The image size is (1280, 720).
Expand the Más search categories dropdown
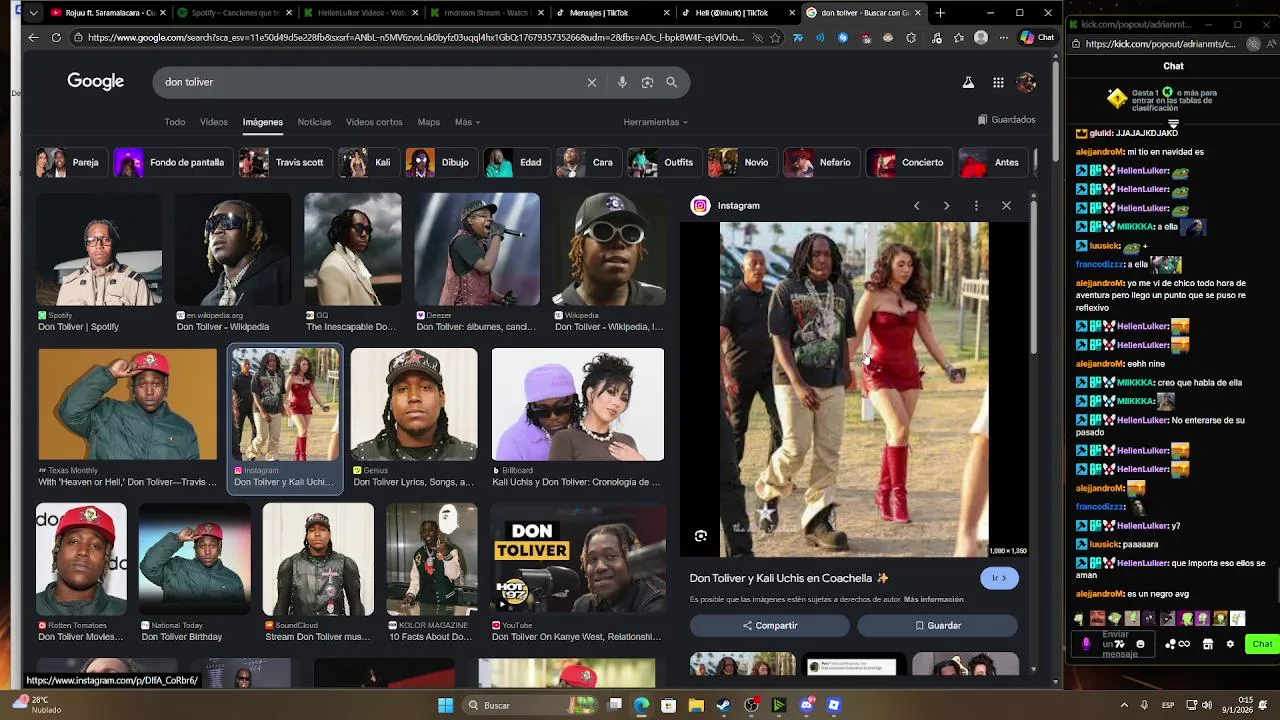pyautogui.click(x=467, y=122)
